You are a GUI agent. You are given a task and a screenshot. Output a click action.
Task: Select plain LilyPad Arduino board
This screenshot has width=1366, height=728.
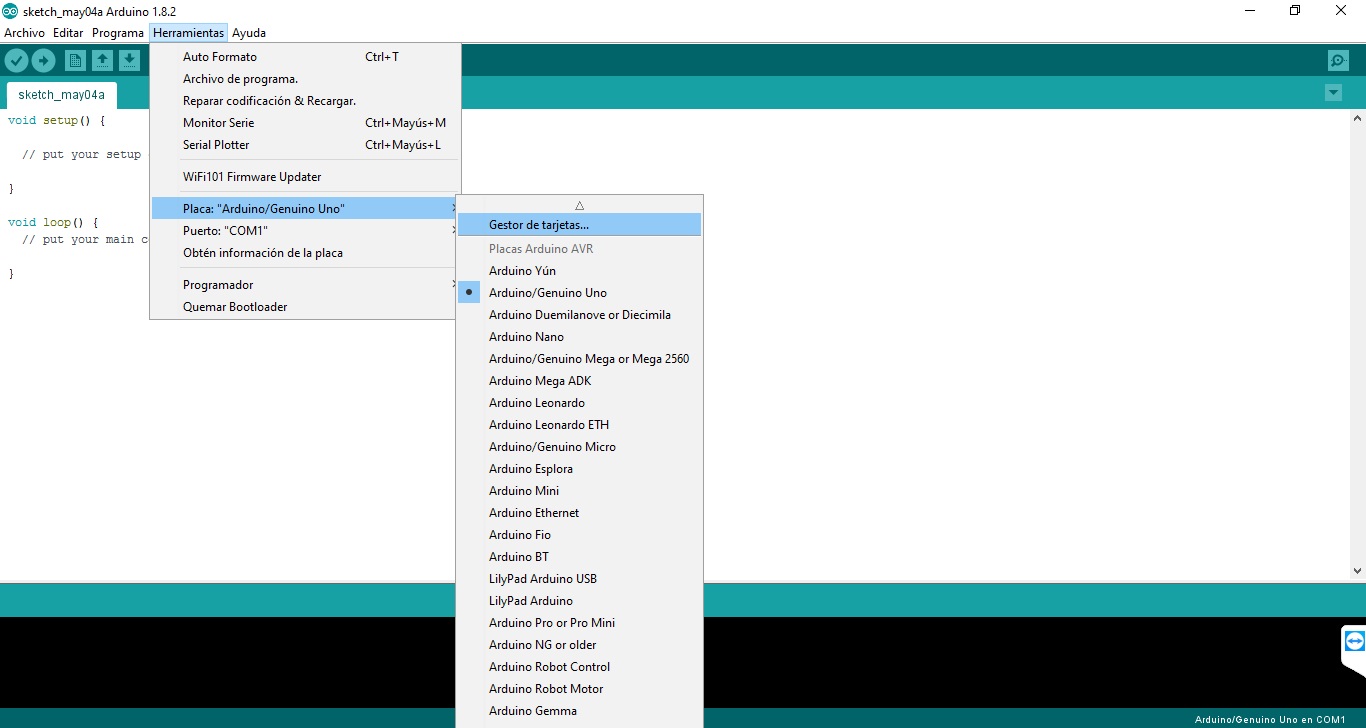pos(580,601)
